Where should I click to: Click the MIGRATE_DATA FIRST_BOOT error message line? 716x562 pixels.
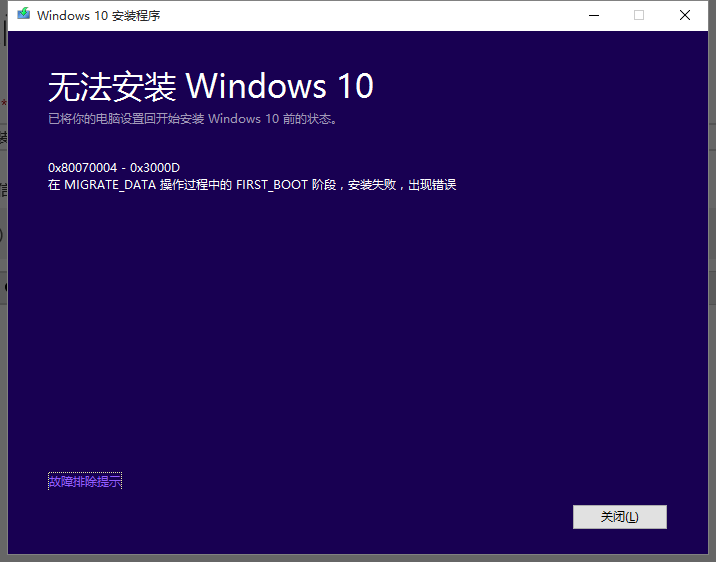coord(252,185)
